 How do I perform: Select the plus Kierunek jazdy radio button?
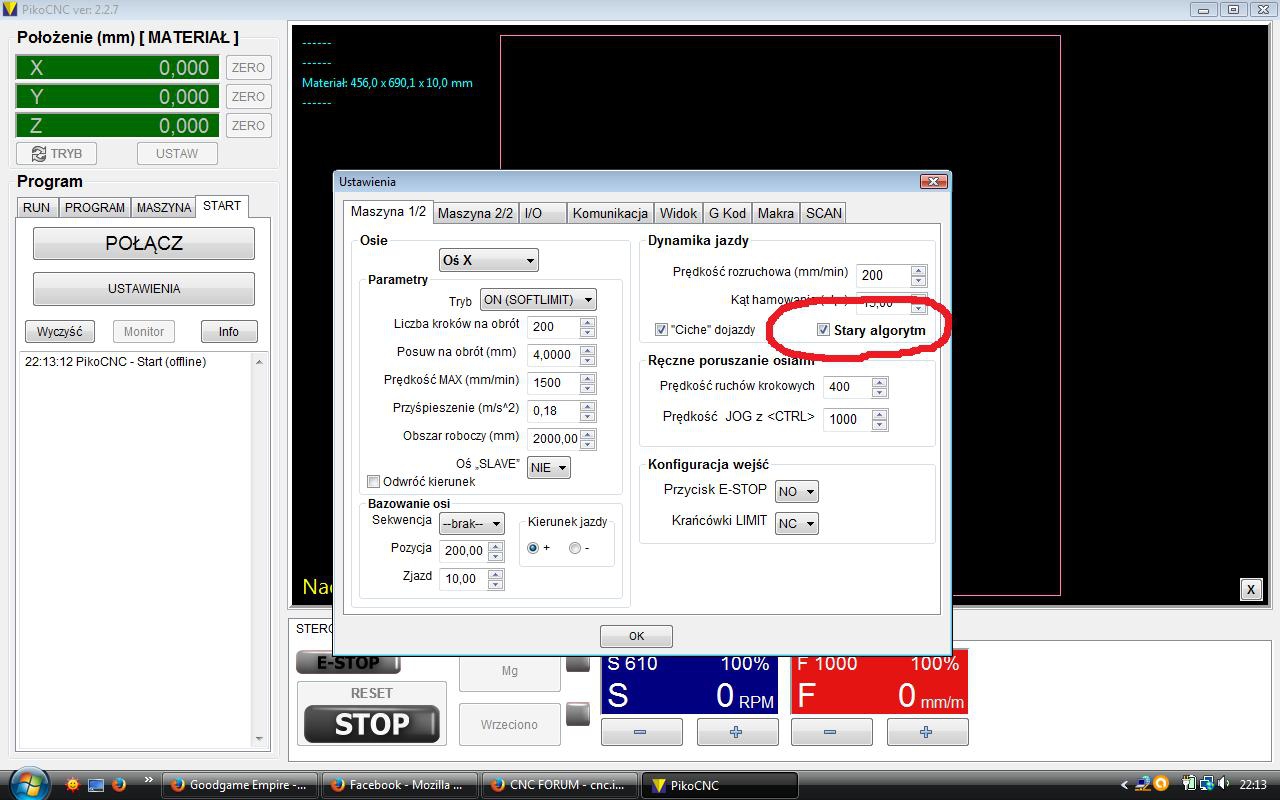533,548
